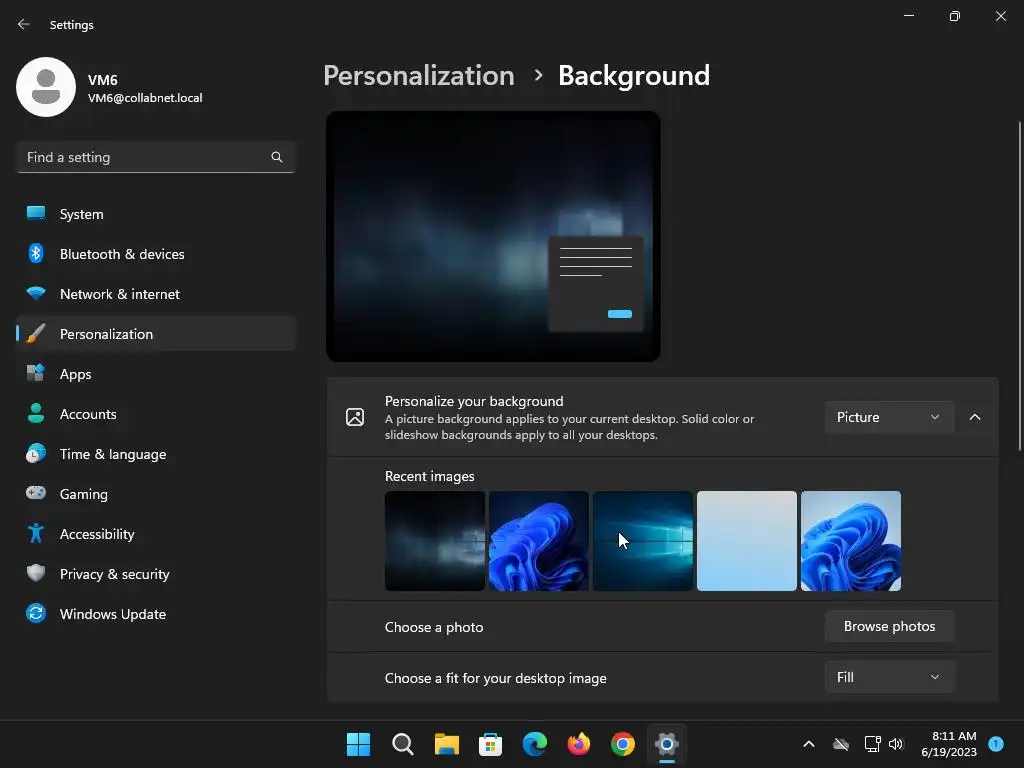Image resolution: width=1024 pixels, height=768 pixels.
Task: Click VM6@collabnet.local account text
Action: click(145, 98)
